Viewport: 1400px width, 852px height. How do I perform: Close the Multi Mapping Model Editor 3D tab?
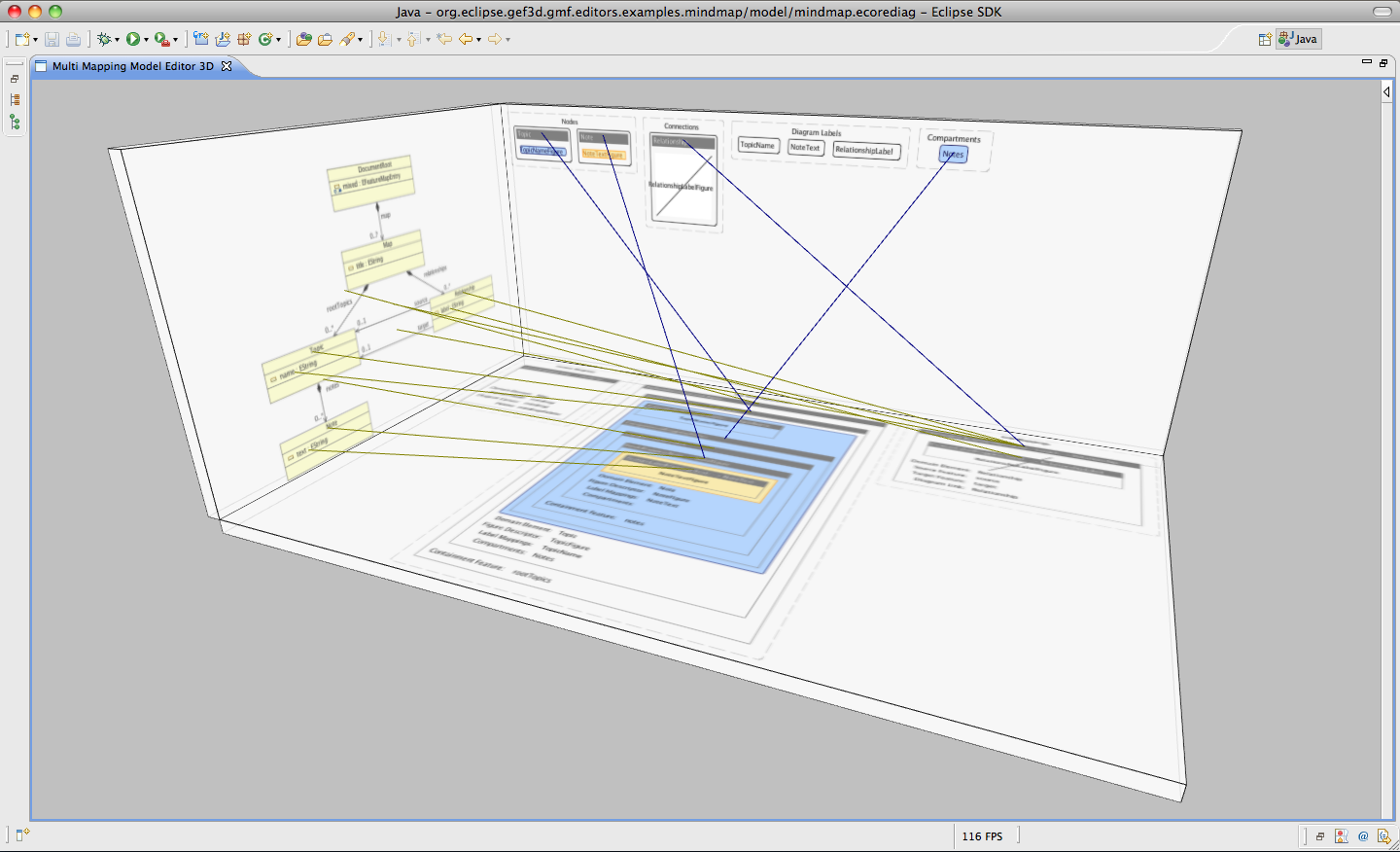227,66
